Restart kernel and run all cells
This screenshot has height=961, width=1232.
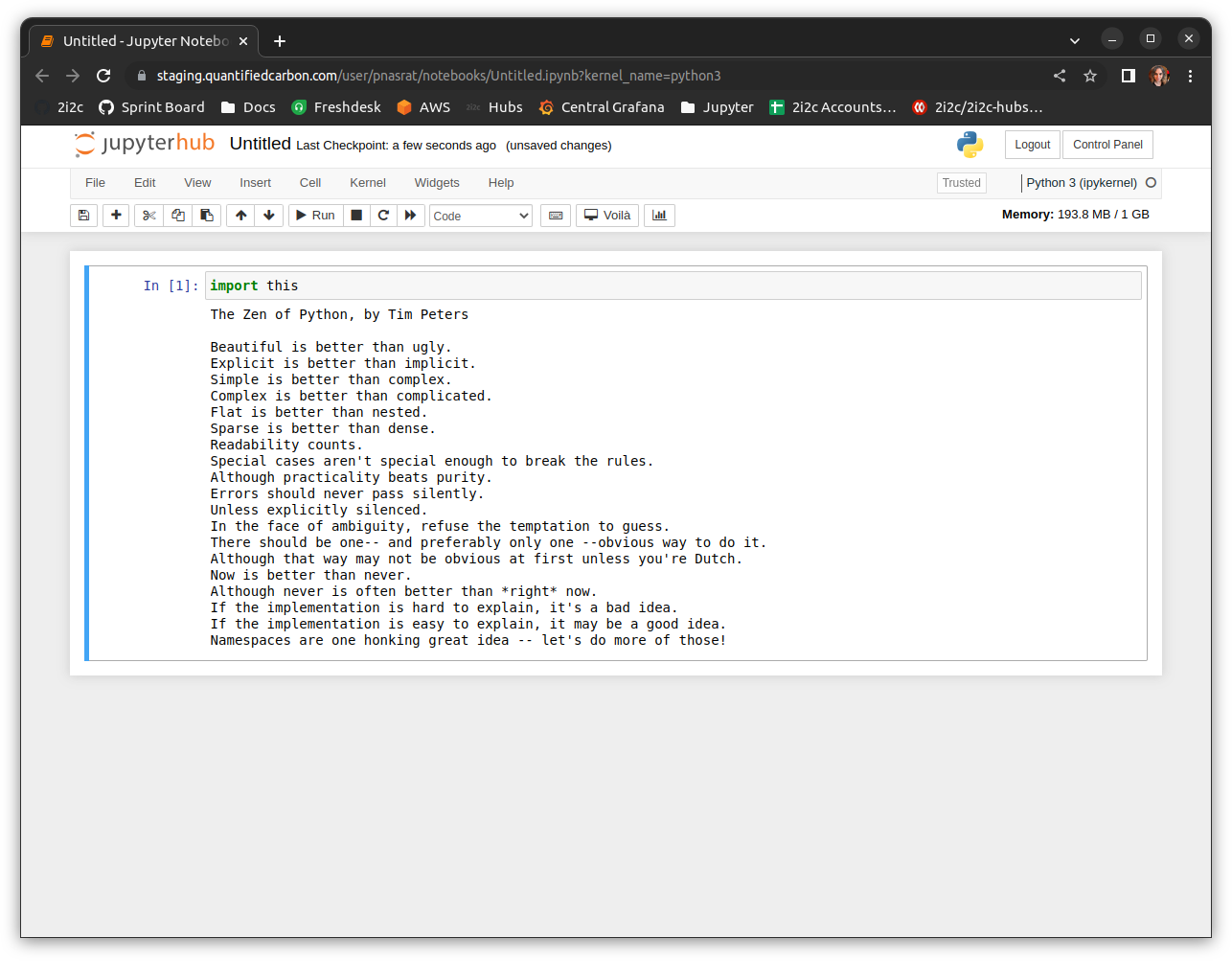tap(410, 215)
